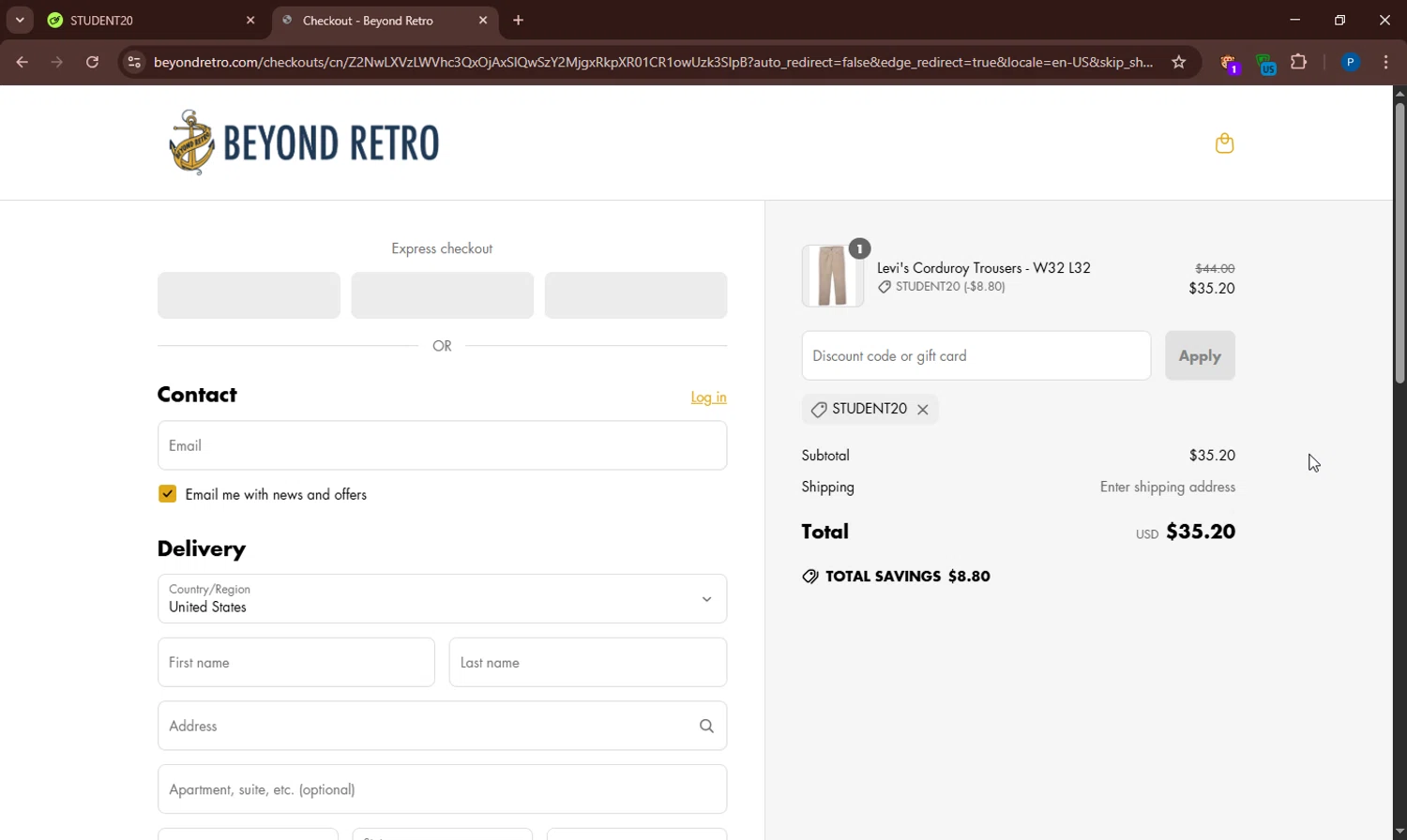Click the first express checkout button
1407x840 pixels.
249,295
